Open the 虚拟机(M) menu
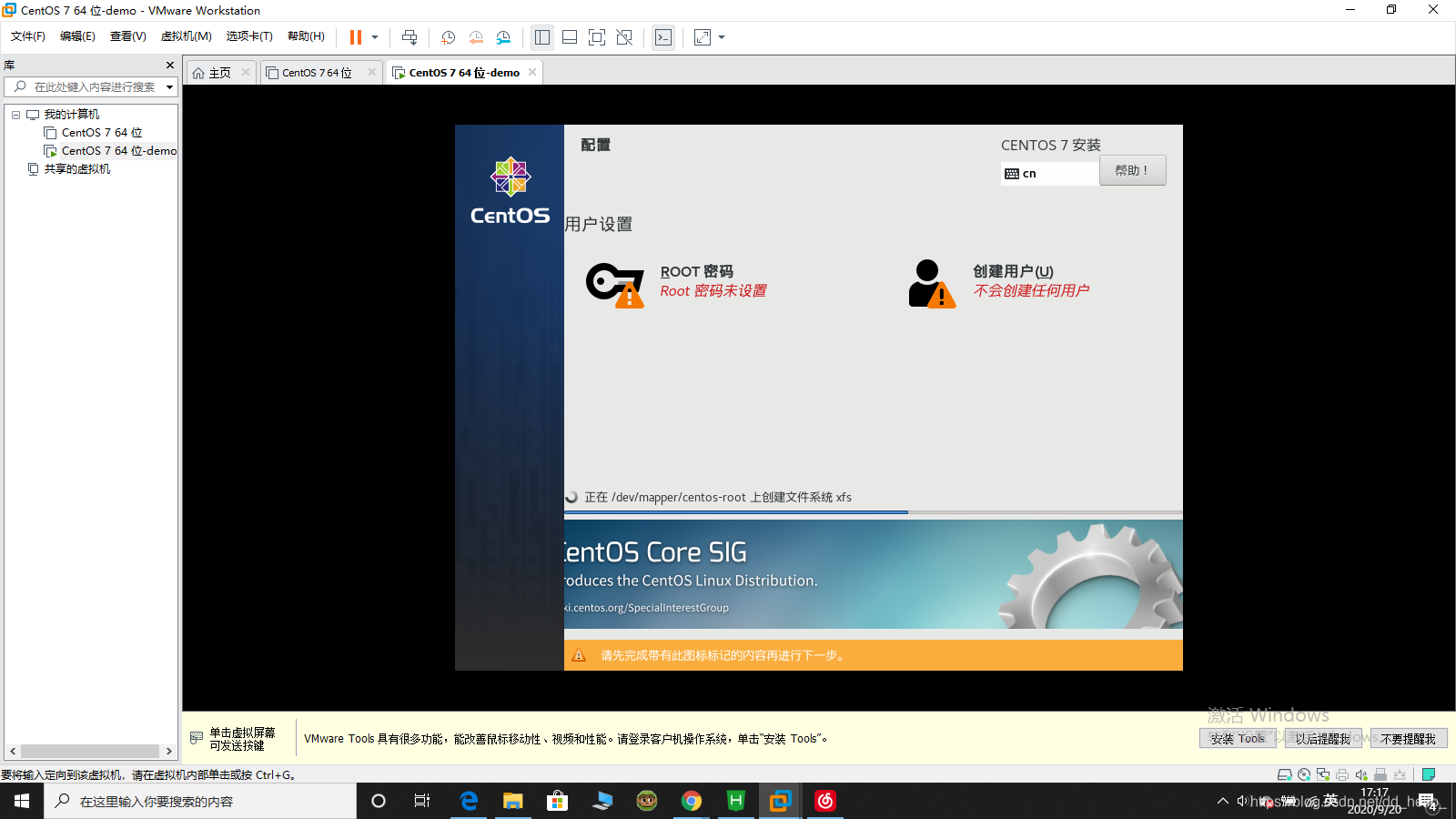The width and height of the screenshot is (1456, 819). tap(187, 36)
